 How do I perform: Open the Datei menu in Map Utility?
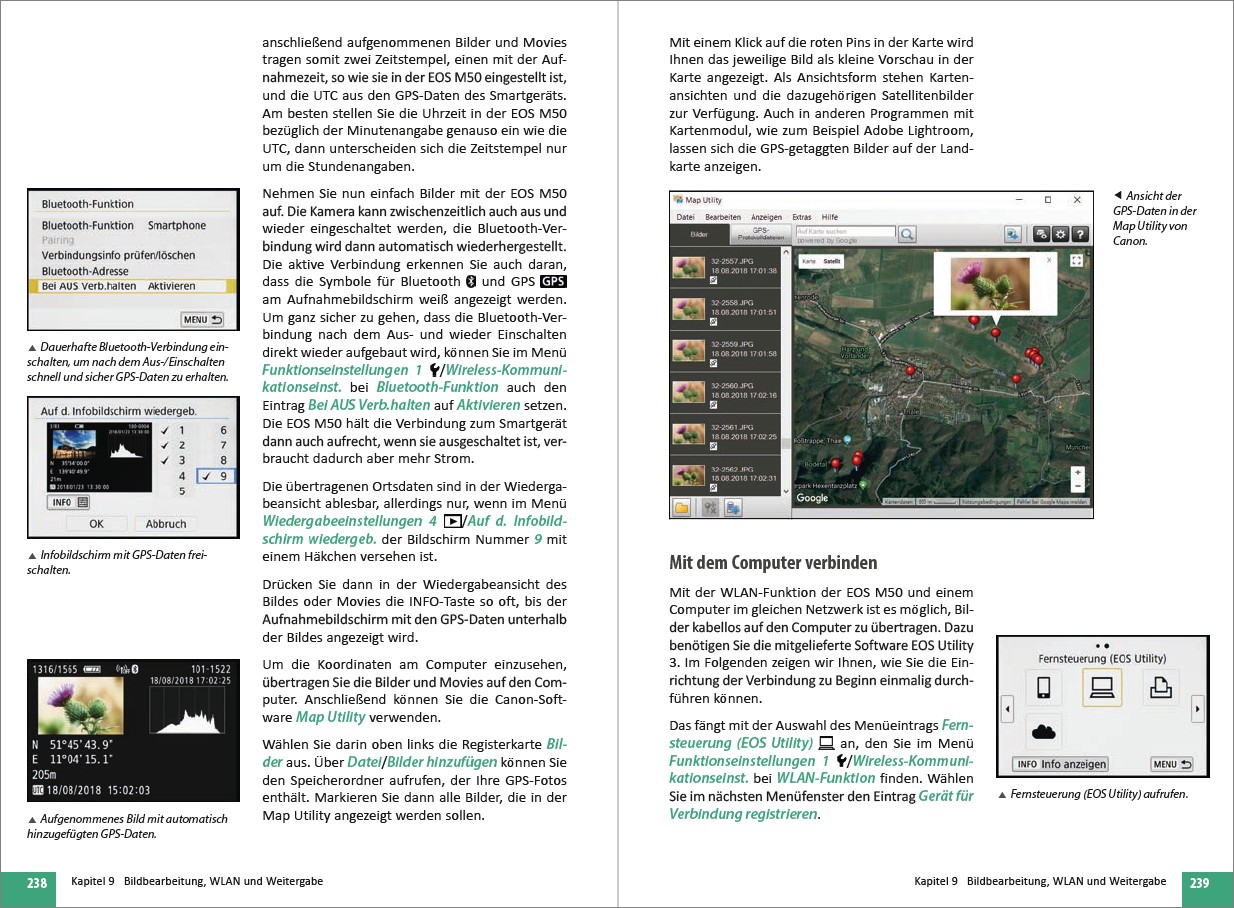tap(685, 217)
